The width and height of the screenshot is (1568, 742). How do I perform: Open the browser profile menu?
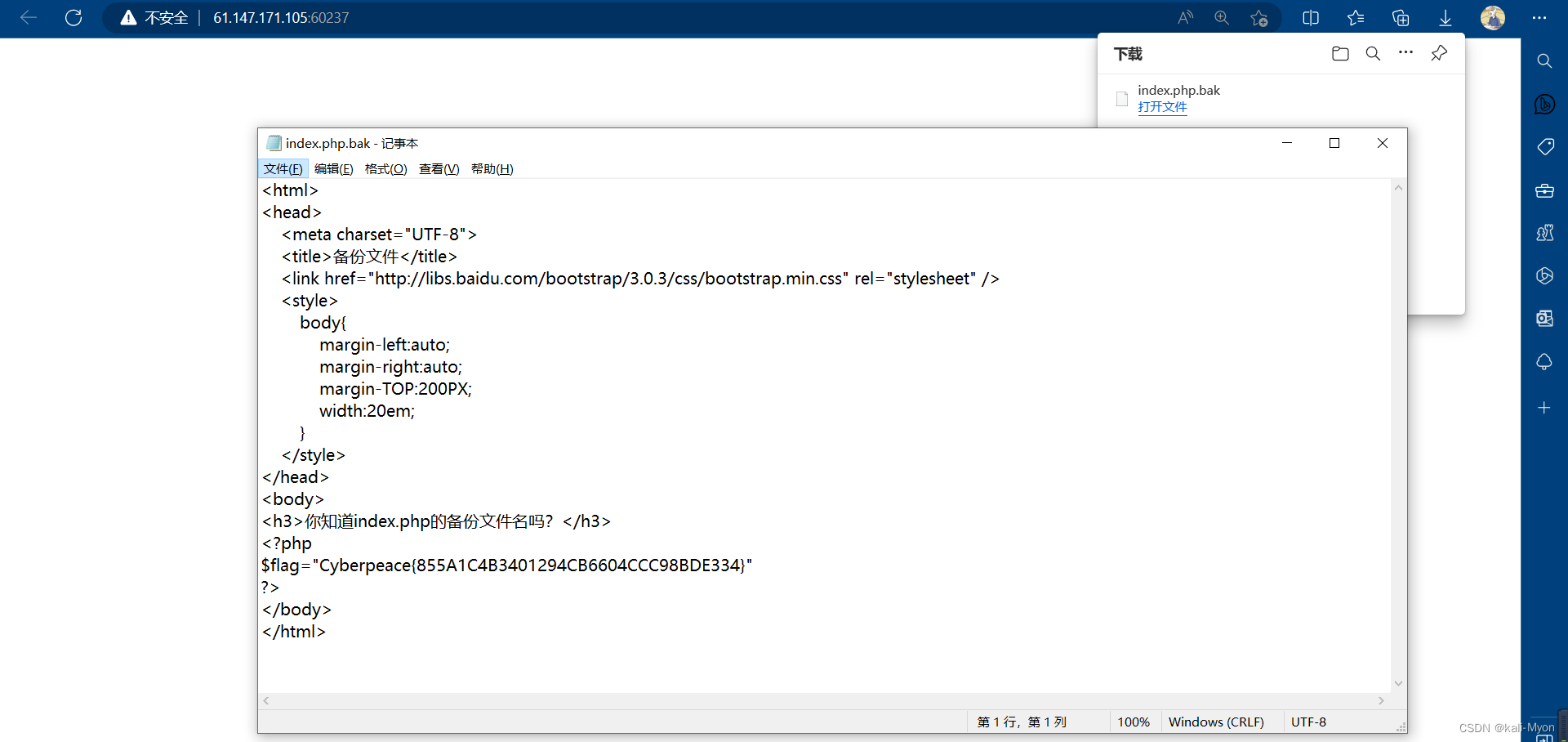1493,17
